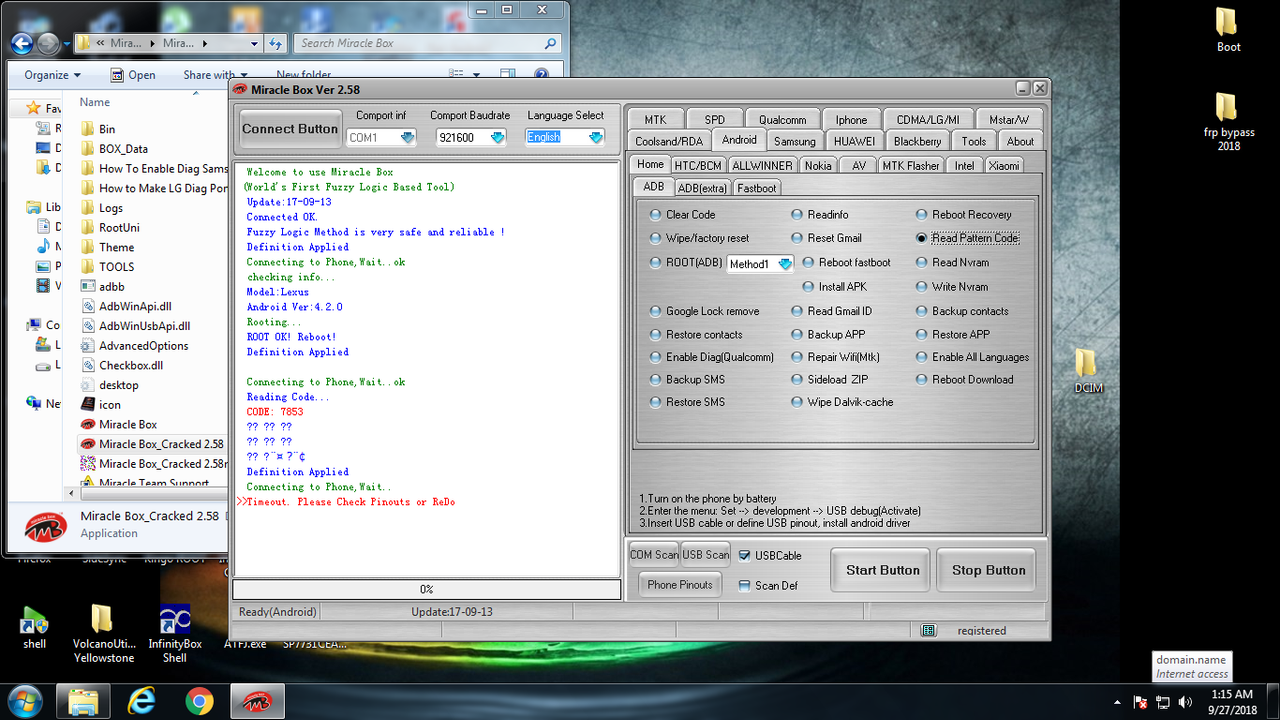Click the status bar icon beside registered

click(928, 630)
